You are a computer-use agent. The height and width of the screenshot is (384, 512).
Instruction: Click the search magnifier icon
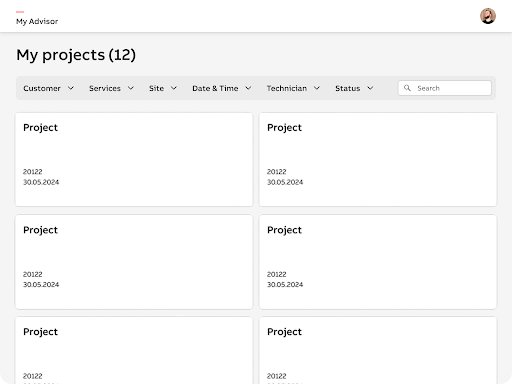407,88
